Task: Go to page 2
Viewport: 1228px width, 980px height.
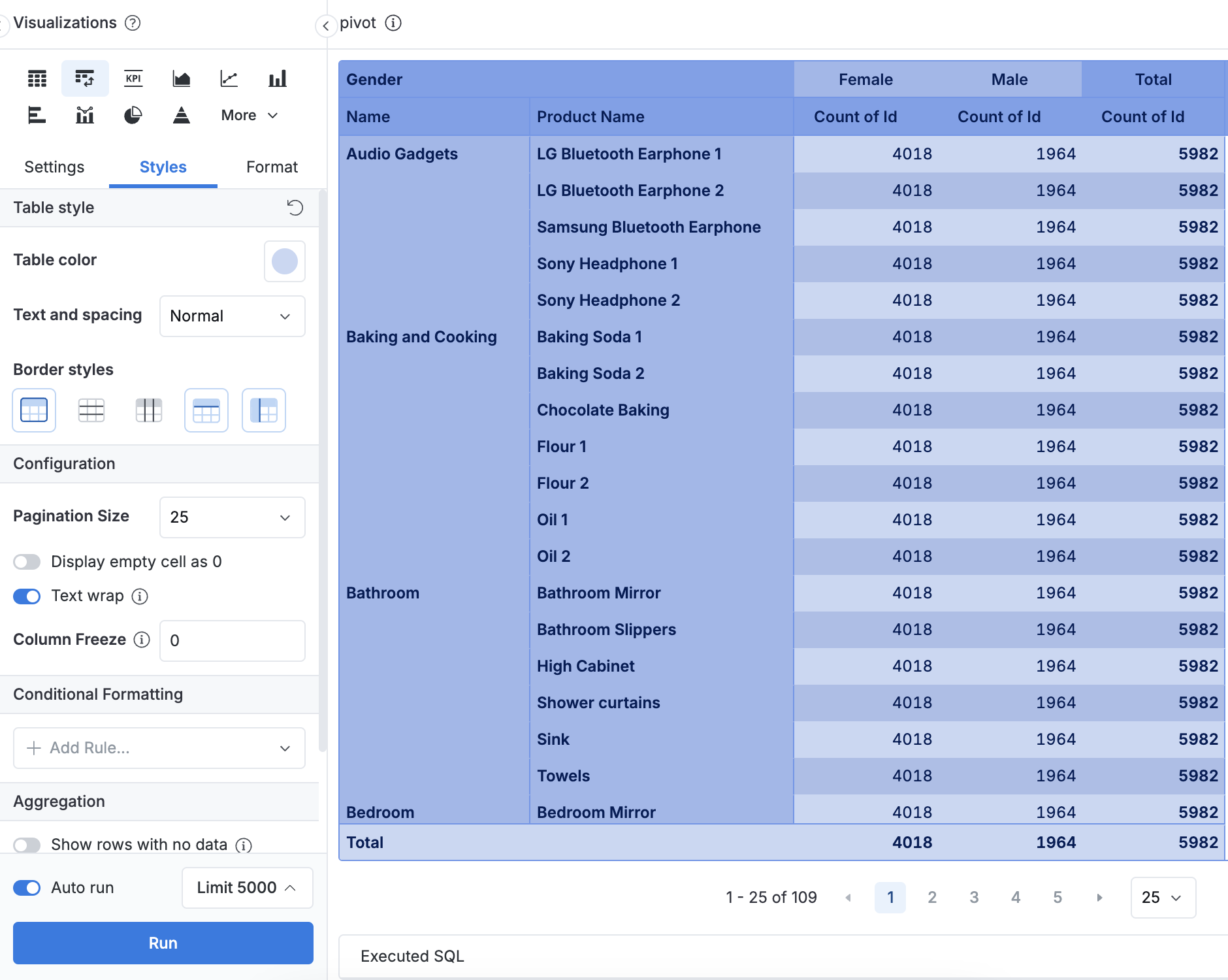Action: (x=932, y=898)
